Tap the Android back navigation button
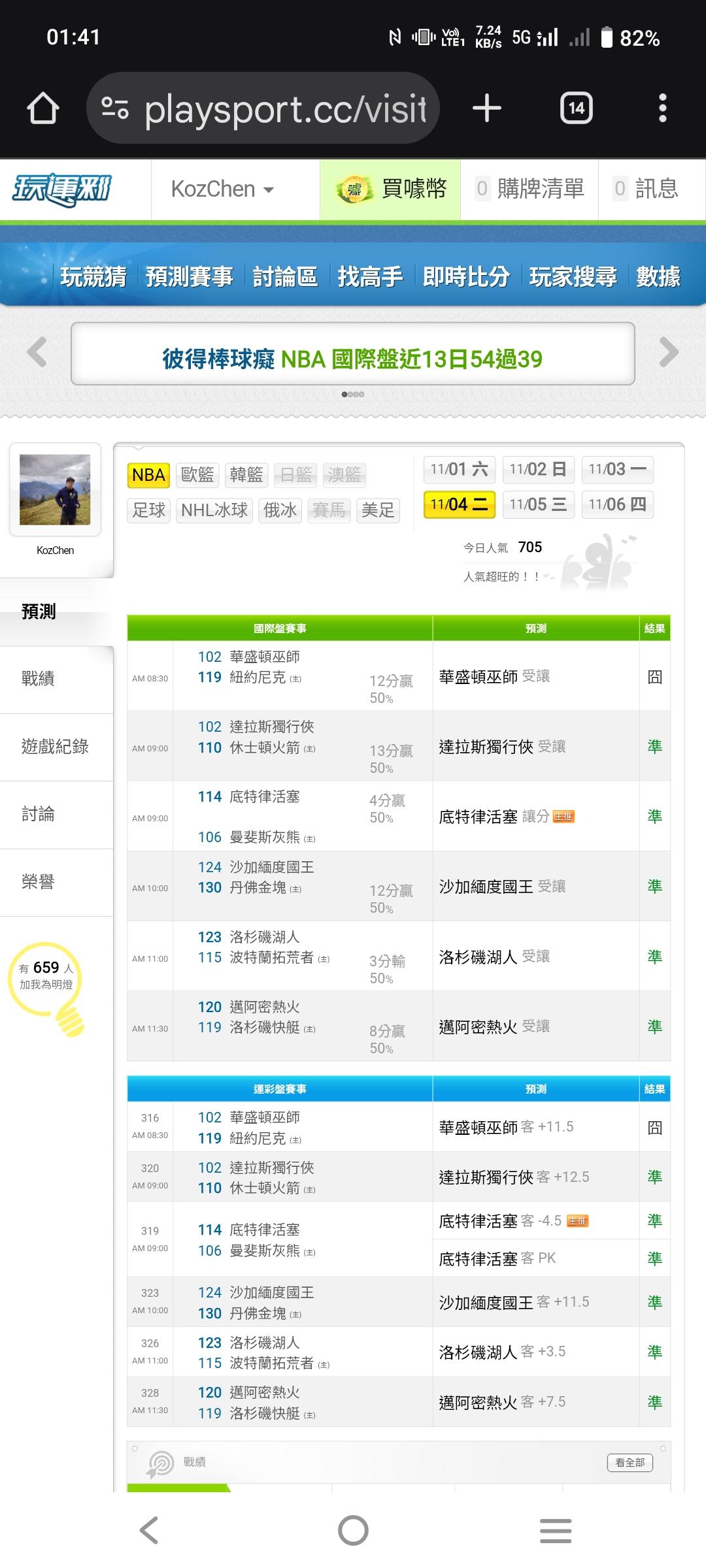 coord(149,1530)
